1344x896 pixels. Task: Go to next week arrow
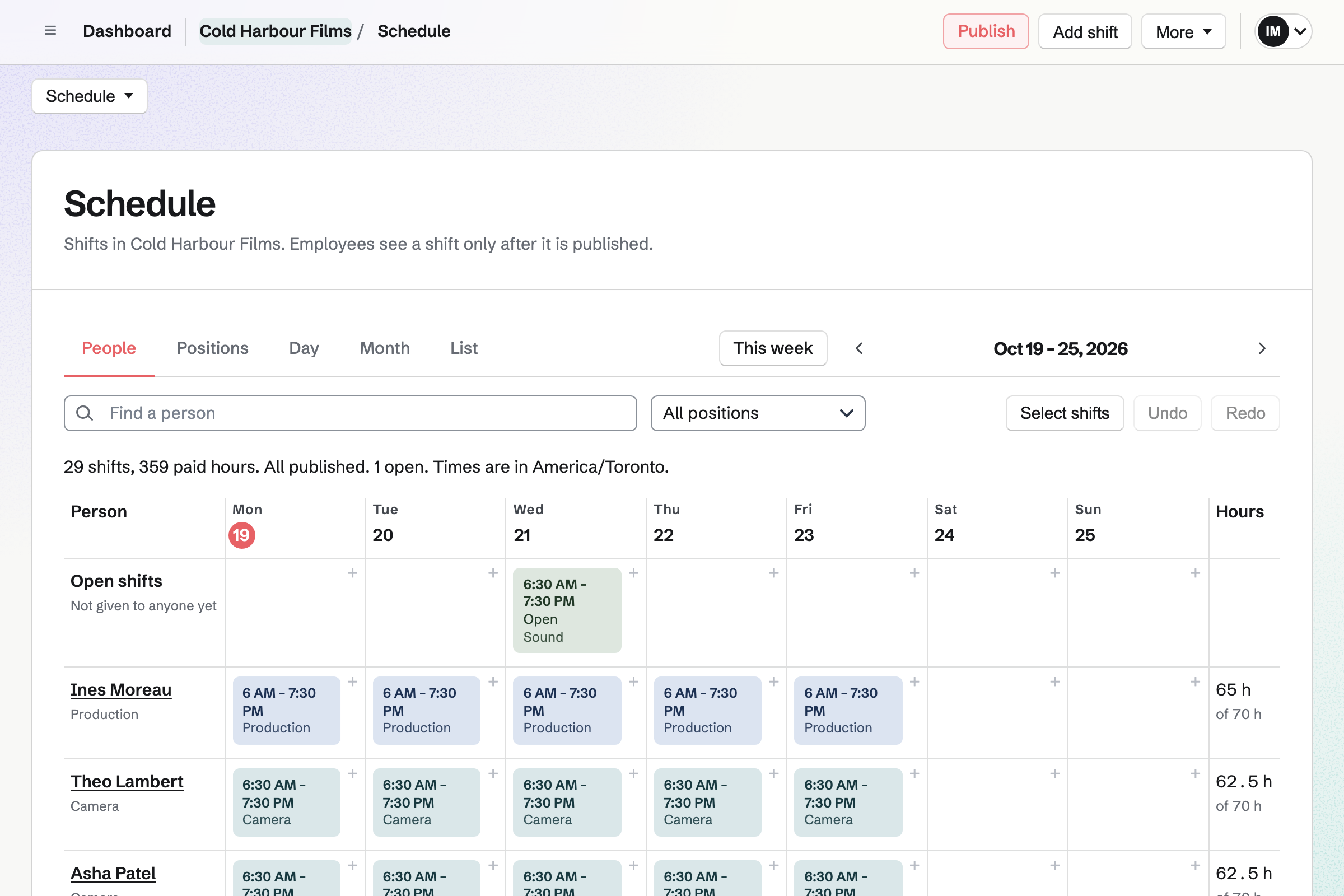pos(1262,348)
